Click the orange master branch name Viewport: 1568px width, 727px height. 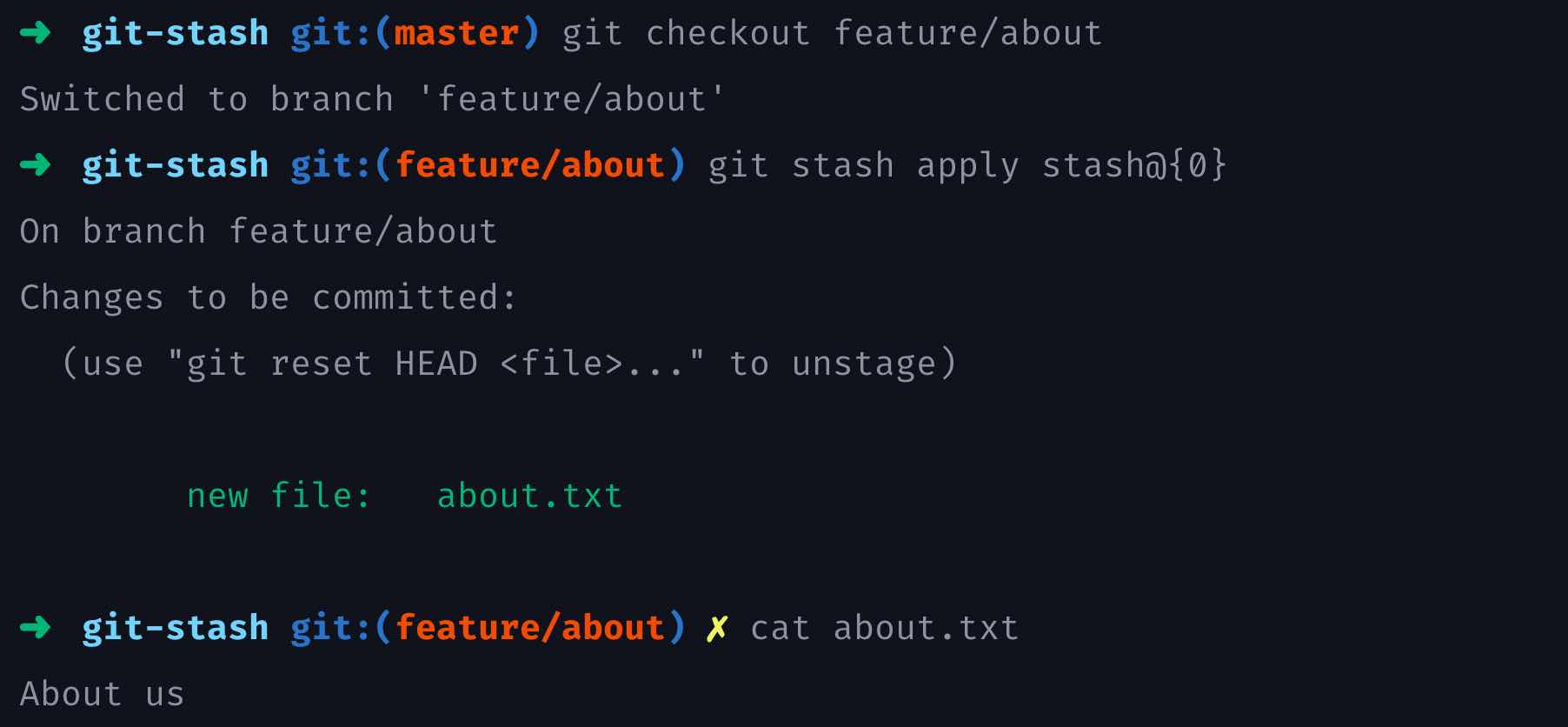coord(456,33)
